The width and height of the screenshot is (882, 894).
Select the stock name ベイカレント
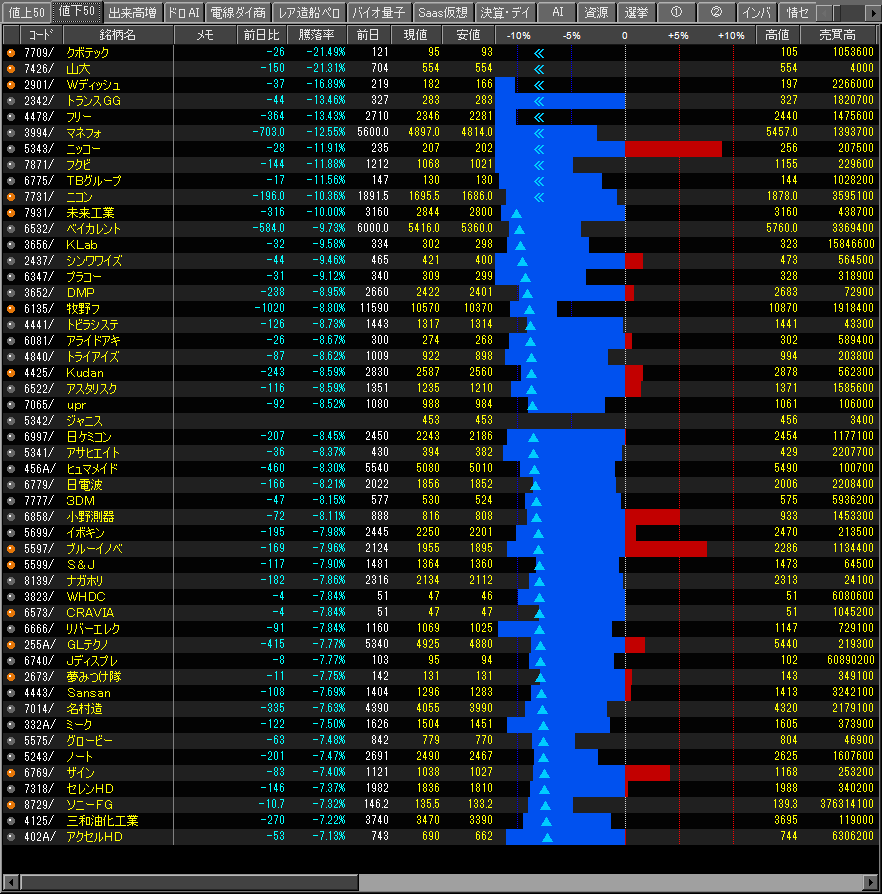coord(93,229)
